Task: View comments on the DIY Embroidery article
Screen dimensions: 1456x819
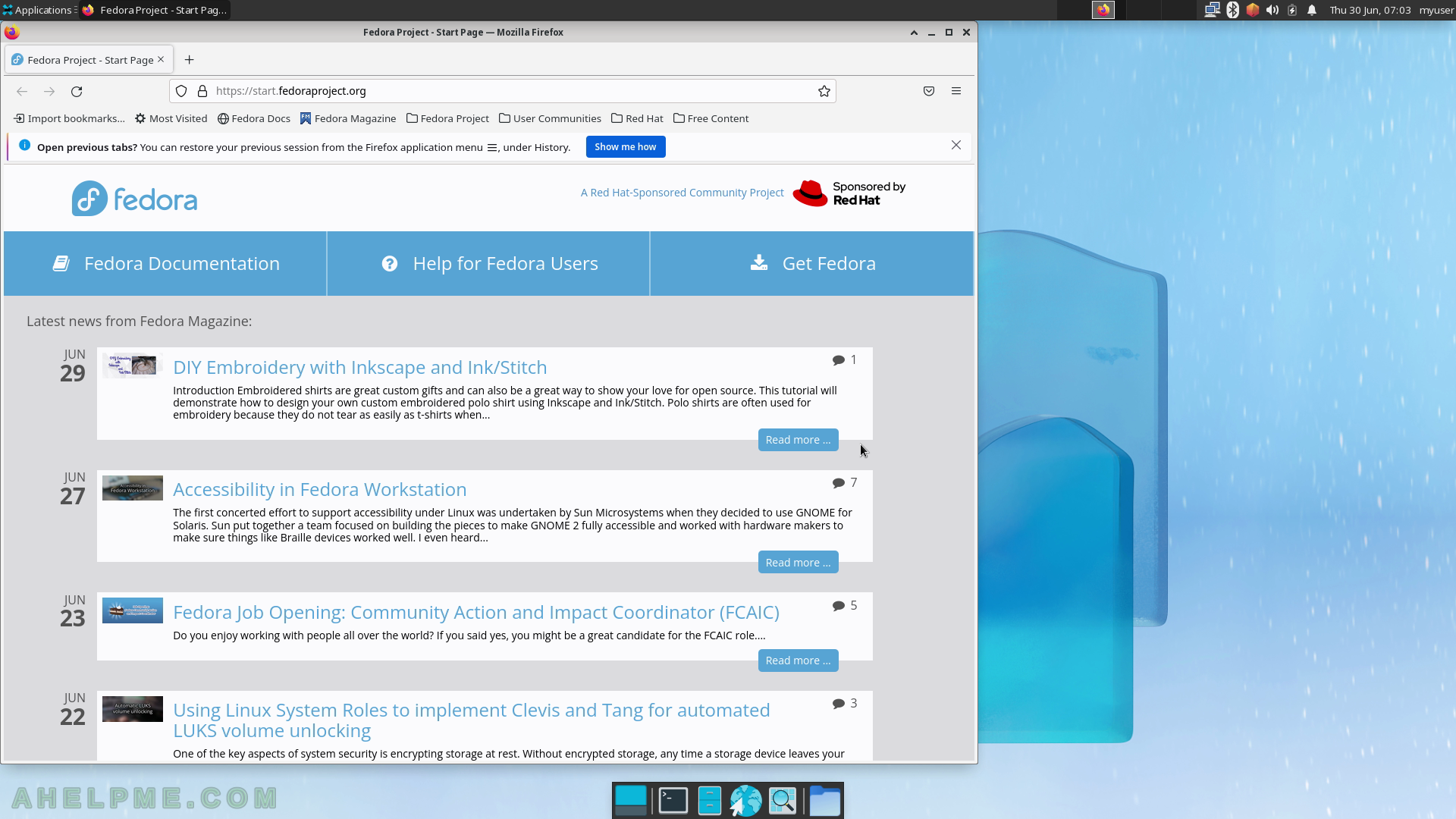Action: pos(844,360)
